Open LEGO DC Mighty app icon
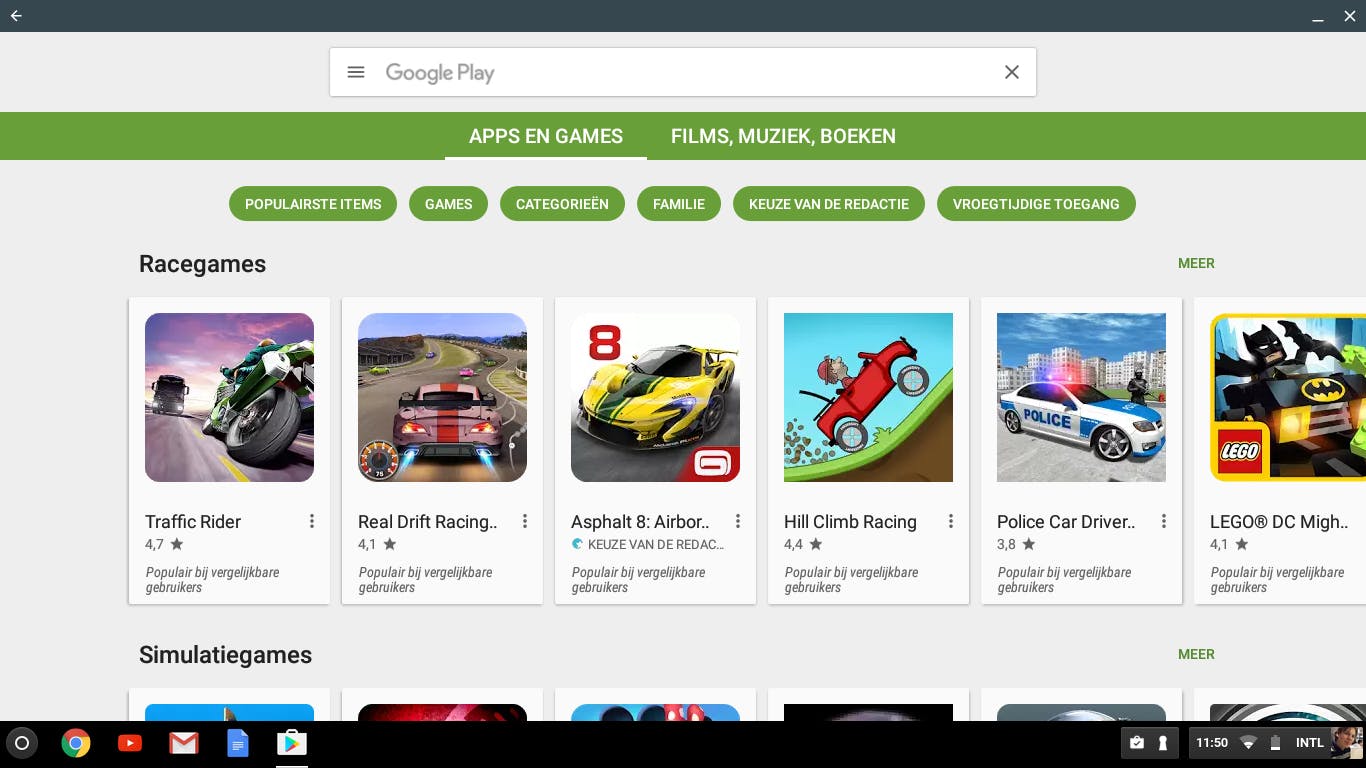This screenshot has width=1366, height=768. [1288, 397]
